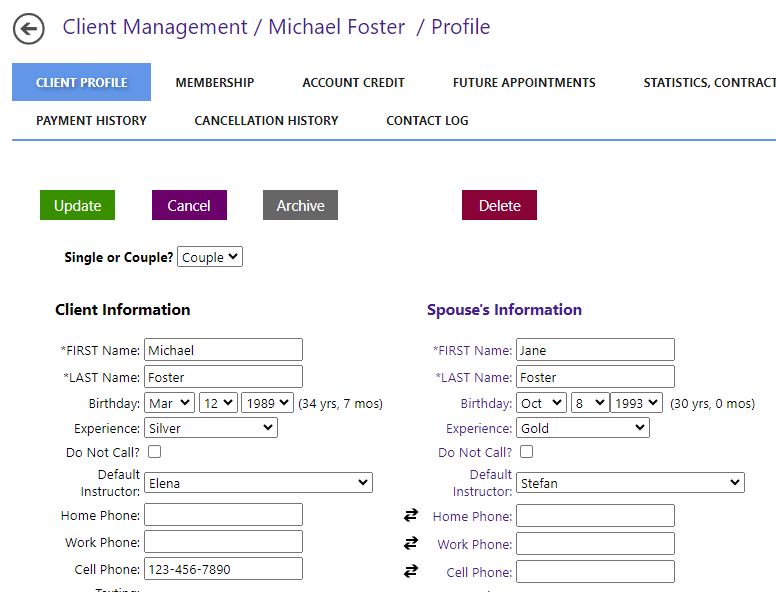Open the client's Default Instructor dropdown

[258, 483]
